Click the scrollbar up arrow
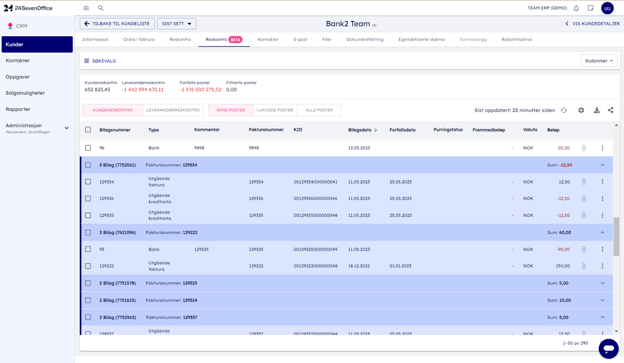Screen dimensions: 624x363 tap(616, 125)
